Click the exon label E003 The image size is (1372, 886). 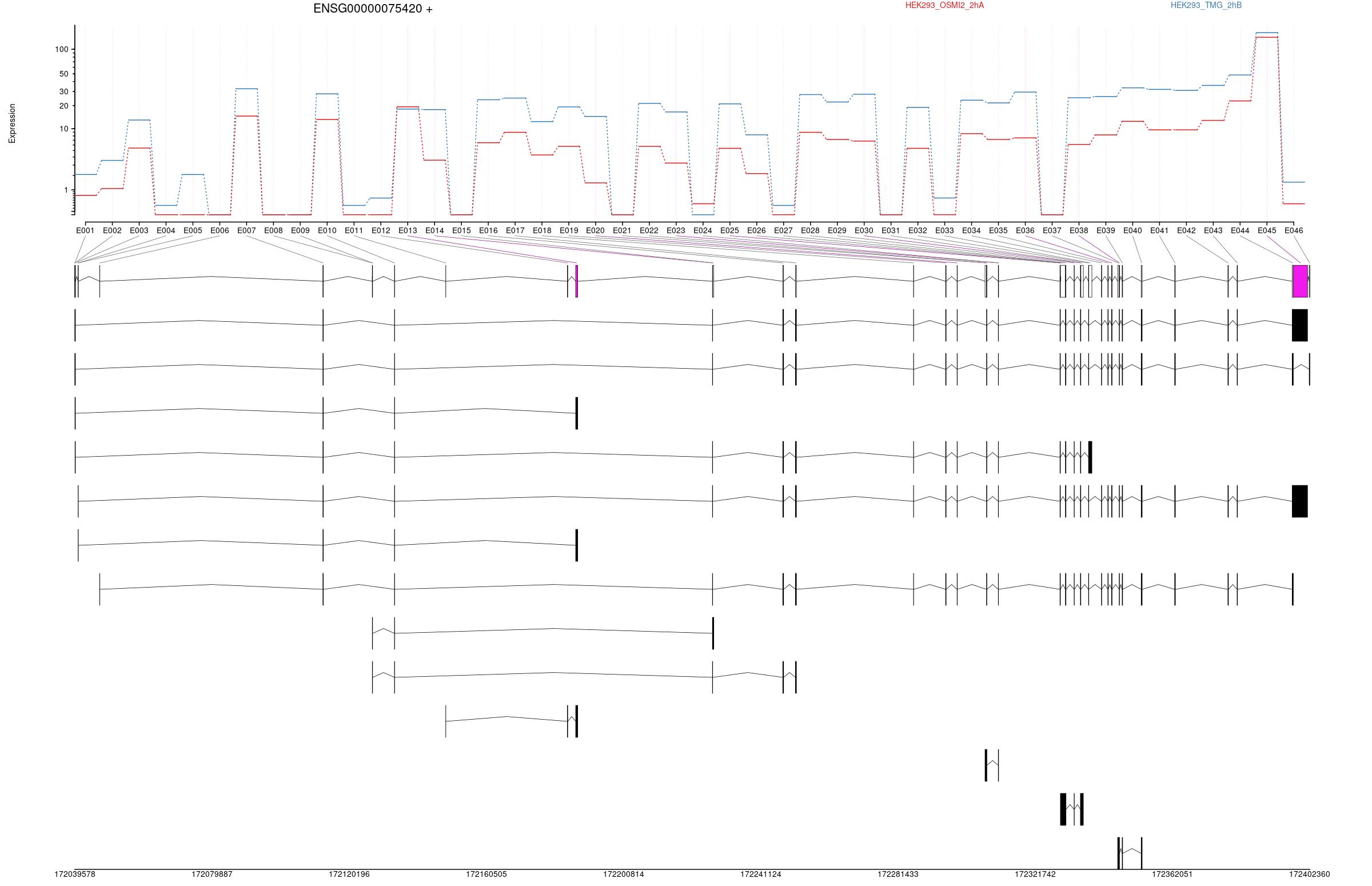click(x=139, y=231)
